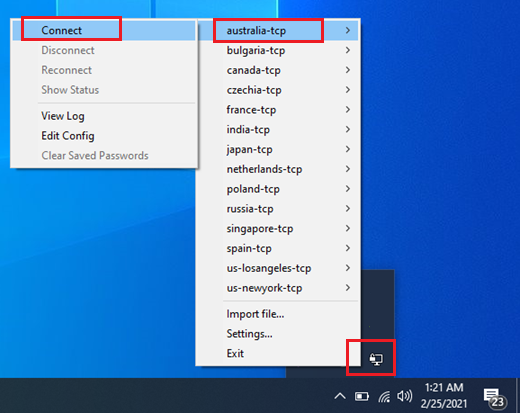Expand the japan-tcp submenu arrow
Viewport: 520px width, 413px height.
pyautogui.click(x=348, y=149)
